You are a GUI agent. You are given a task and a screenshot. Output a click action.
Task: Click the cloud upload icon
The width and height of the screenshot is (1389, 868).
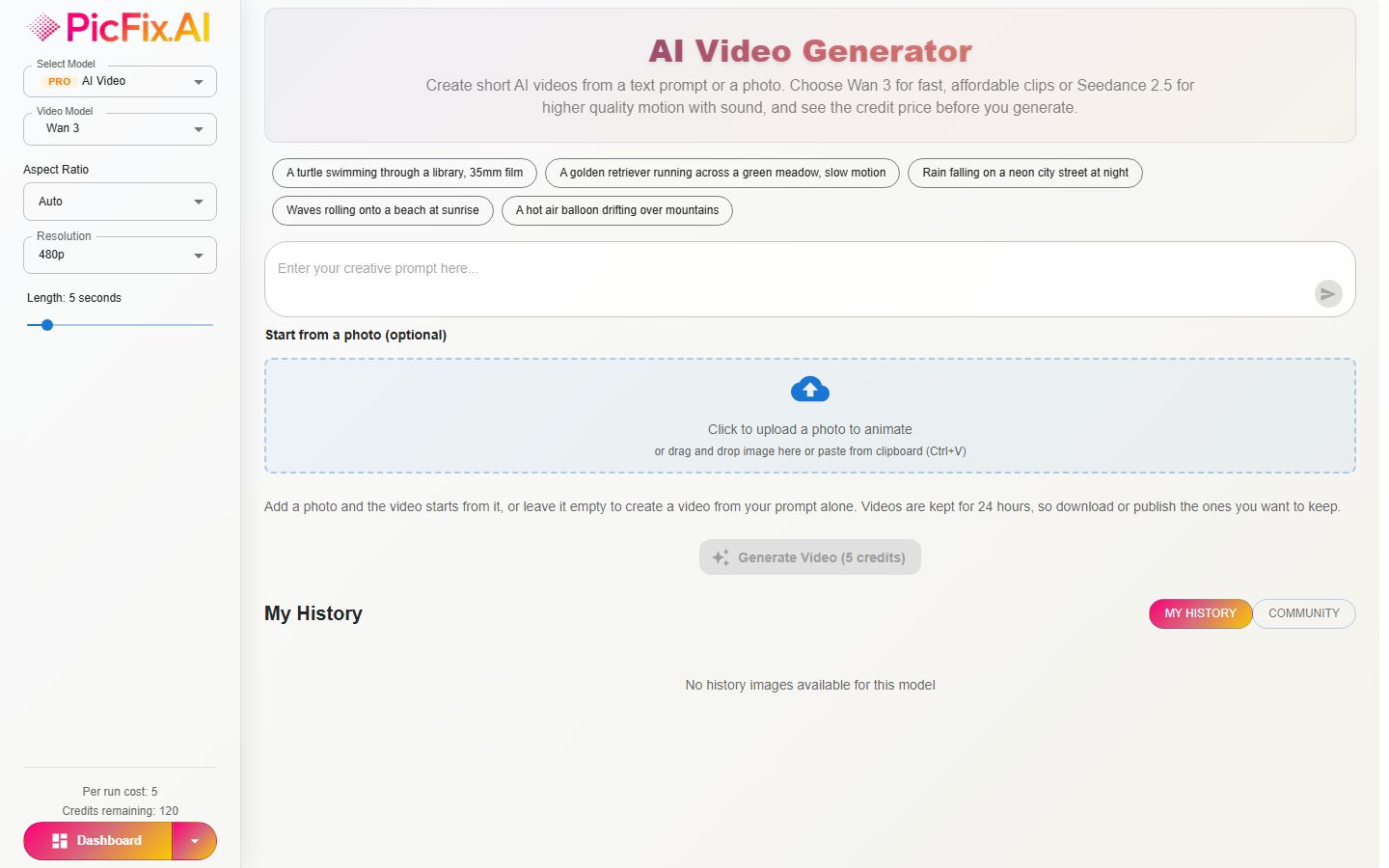(x=810, y=390)
